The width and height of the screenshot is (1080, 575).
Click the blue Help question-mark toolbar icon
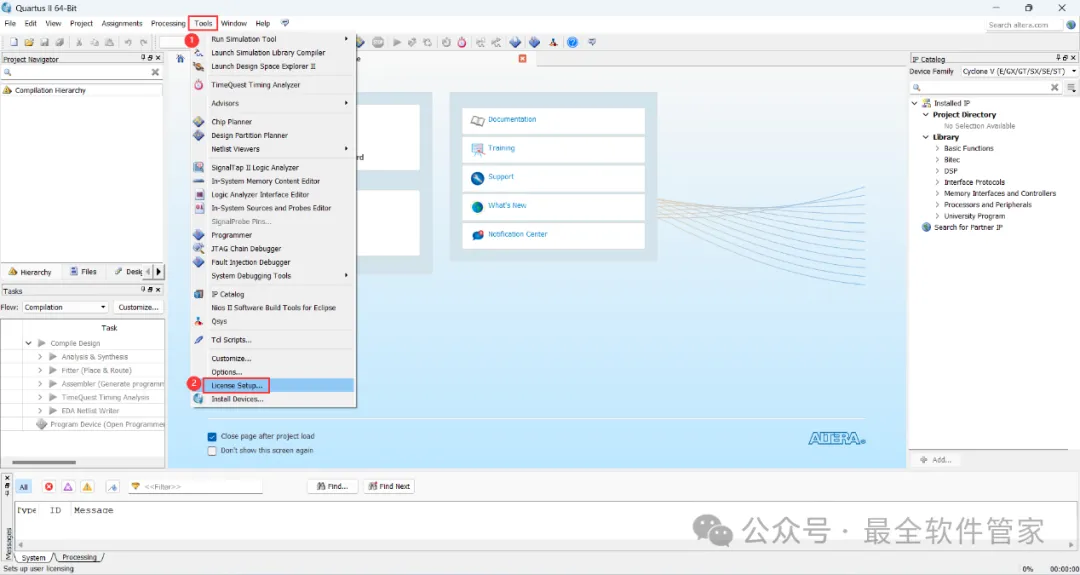pyautogui.click(x=572, y=42)
